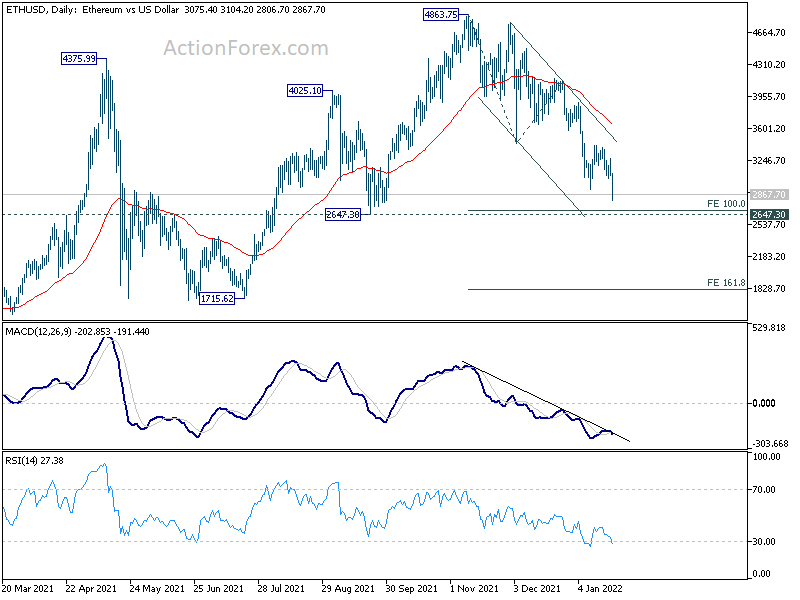Click the current price tag 2867.70

click(768, 194)
